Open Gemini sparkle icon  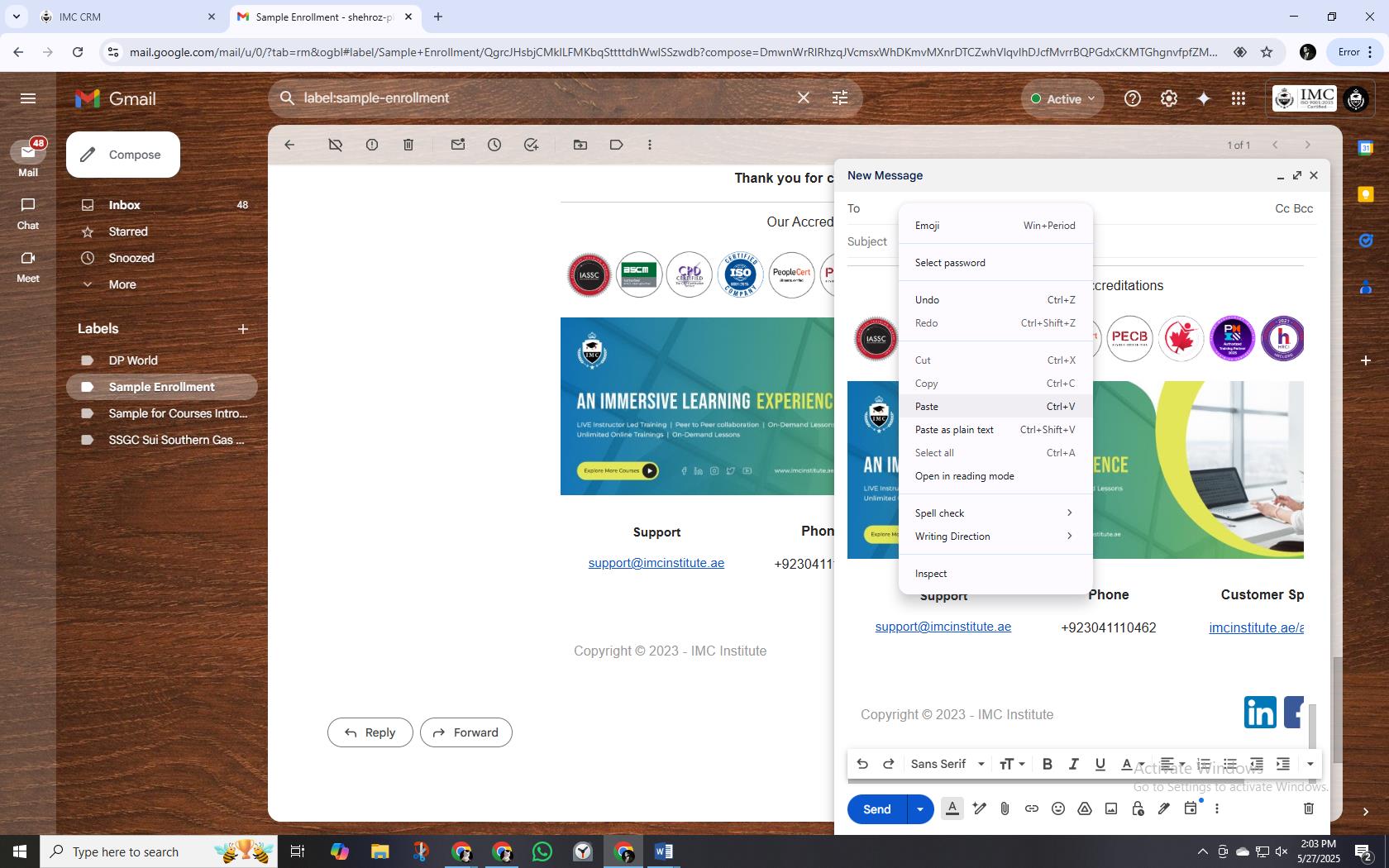(1204, 98)
